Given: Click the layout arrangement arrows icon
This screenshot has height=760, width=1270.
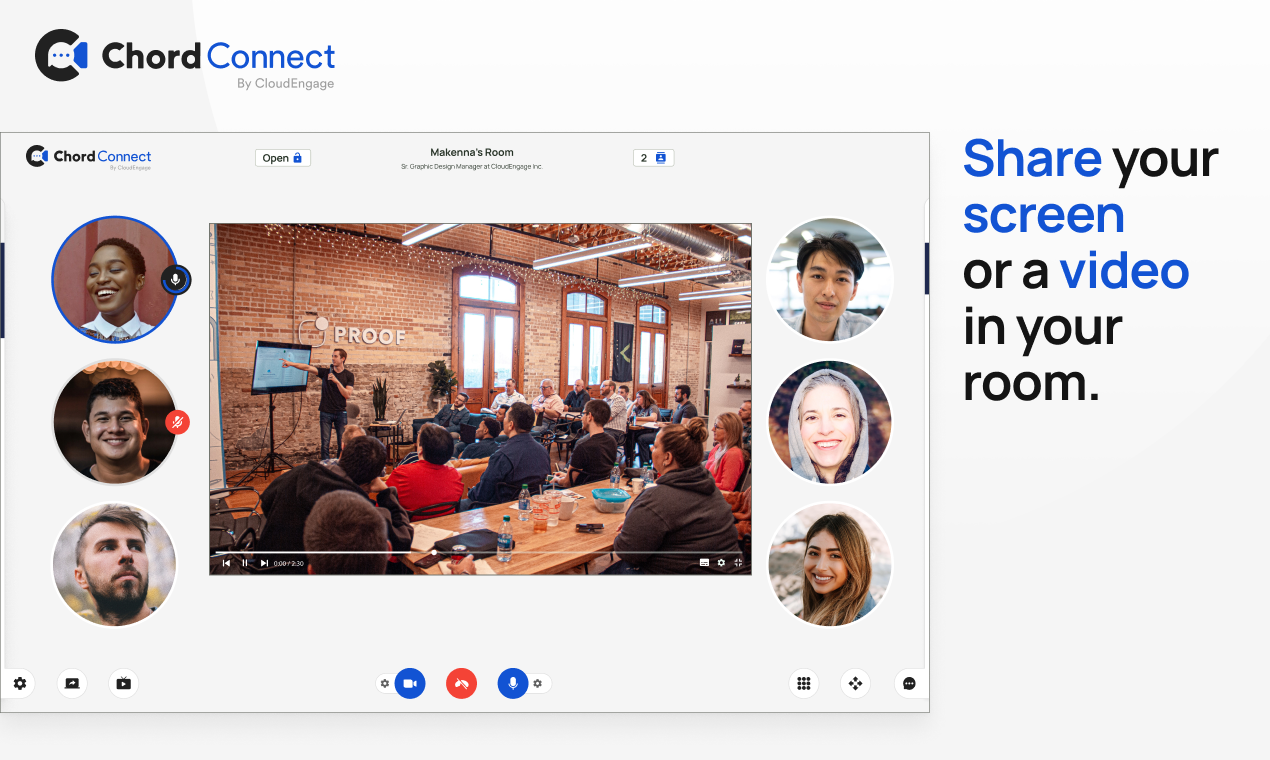Looking at the screenshot, I should point(855,683).
